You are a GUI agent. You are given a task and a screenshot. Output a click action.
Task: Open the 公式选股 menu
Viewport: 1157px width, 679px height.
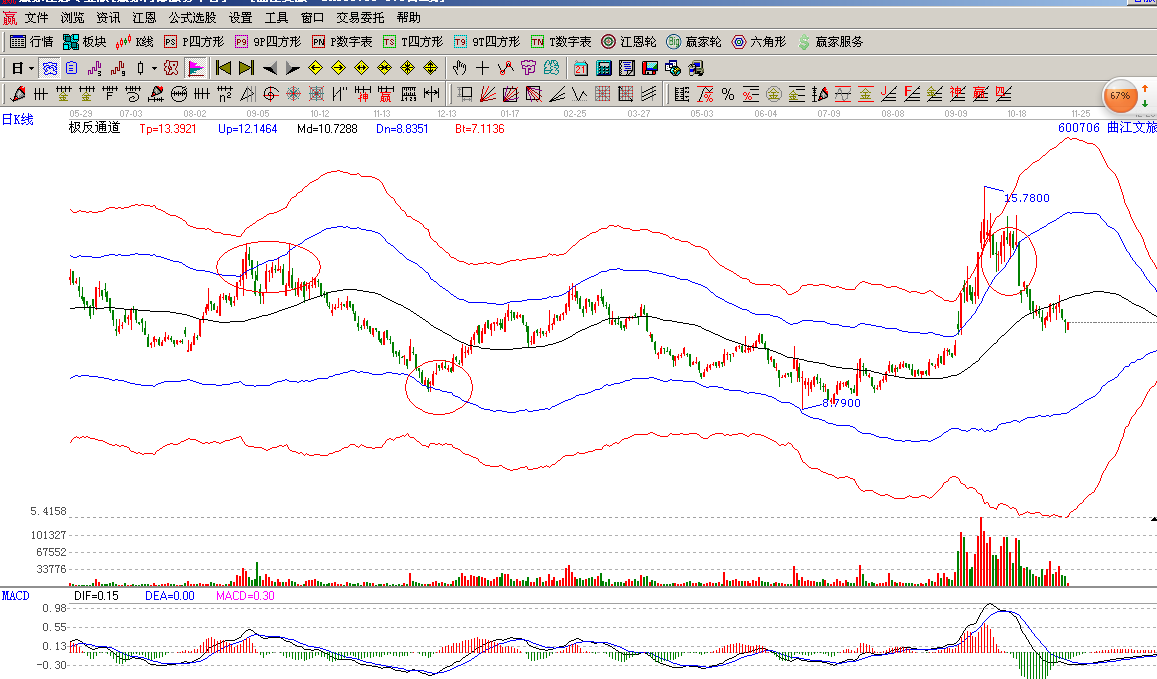(x=192, y=18)
